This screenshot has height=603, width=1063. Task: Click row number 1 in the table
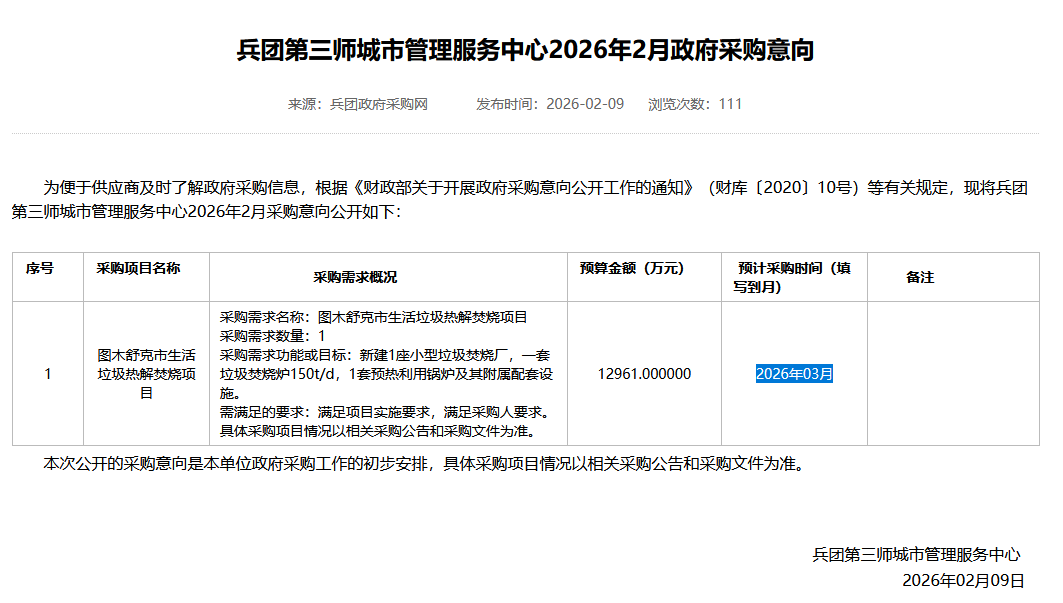47,374
